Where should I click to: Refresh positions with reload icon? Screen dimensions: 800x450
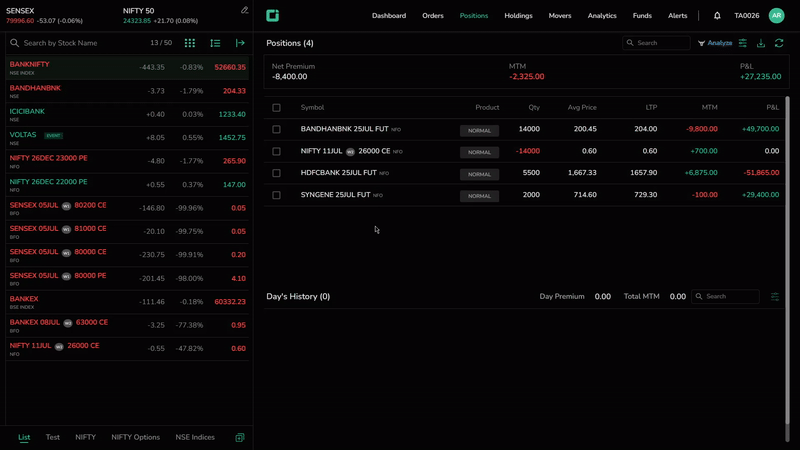(779, 43)
